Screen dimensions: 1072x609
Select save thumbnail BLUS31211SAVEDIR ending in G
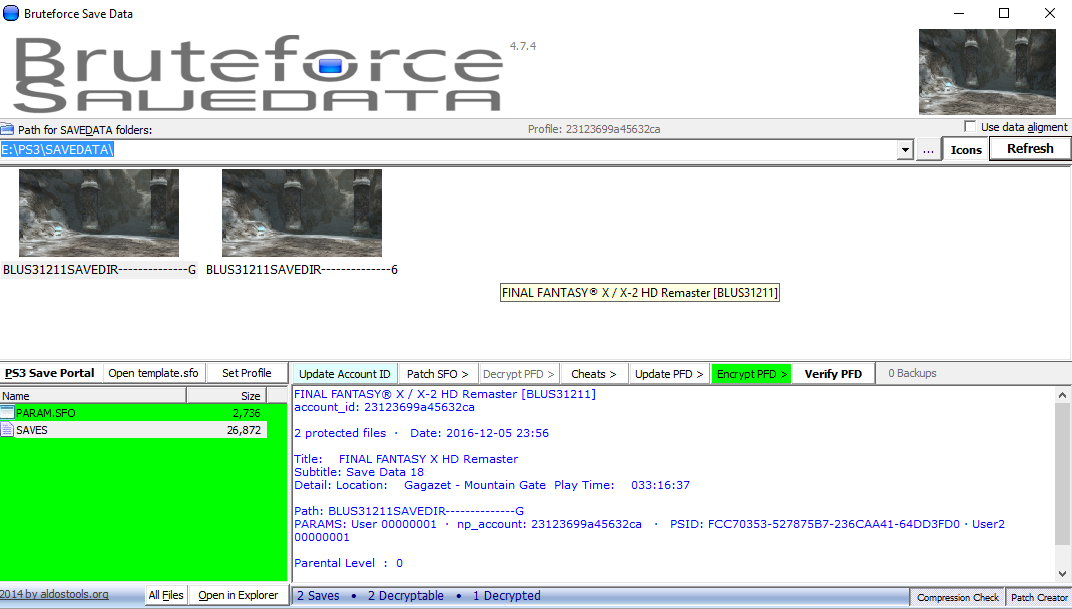tap(99, 213)
